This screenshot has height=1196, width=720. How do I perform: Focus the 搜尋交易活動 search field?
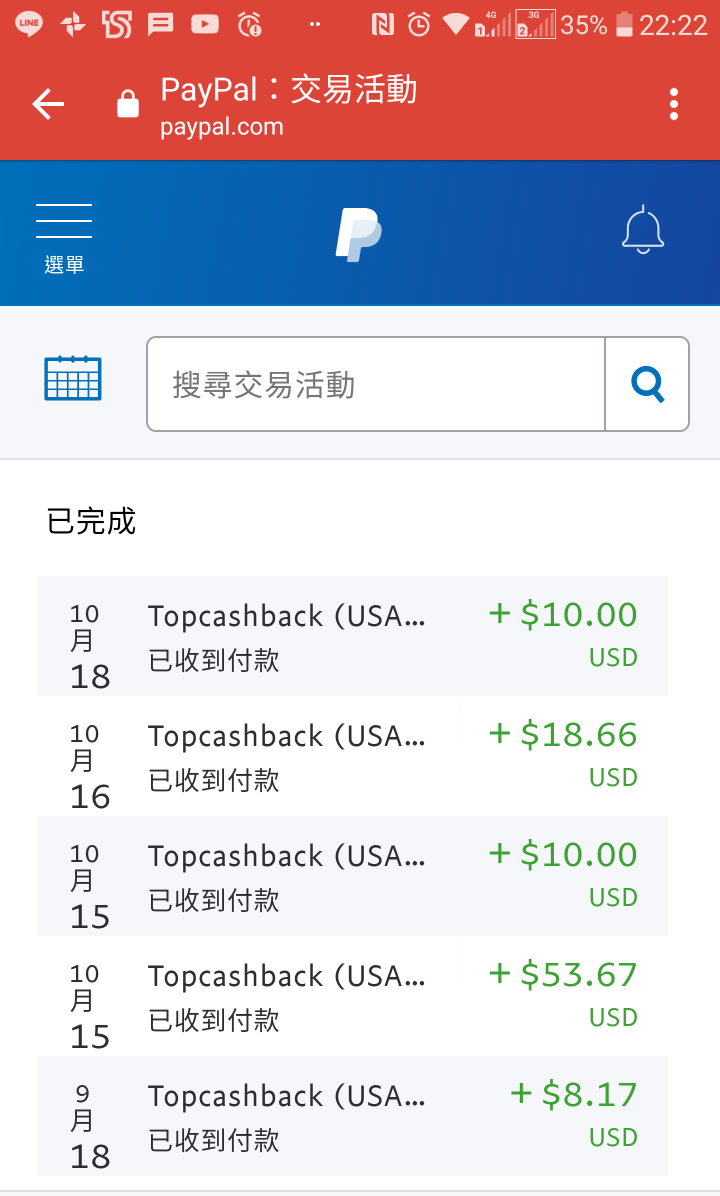376,384
